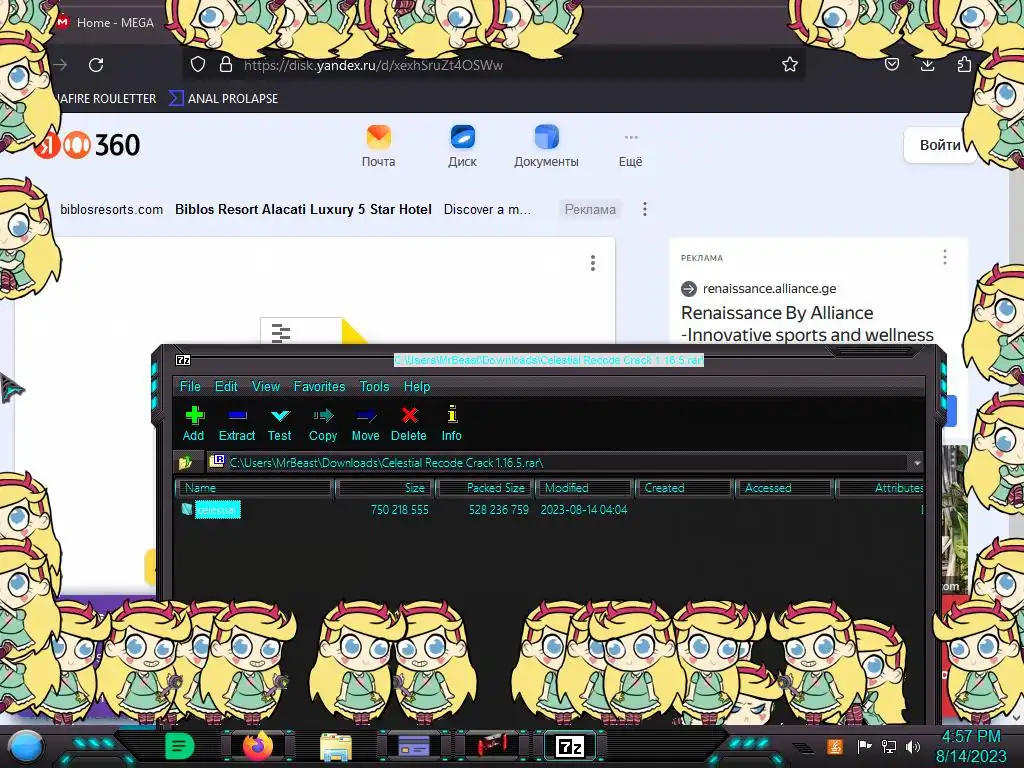
Task: Sort by Packed Size column
Action: (x=485, y=488)
